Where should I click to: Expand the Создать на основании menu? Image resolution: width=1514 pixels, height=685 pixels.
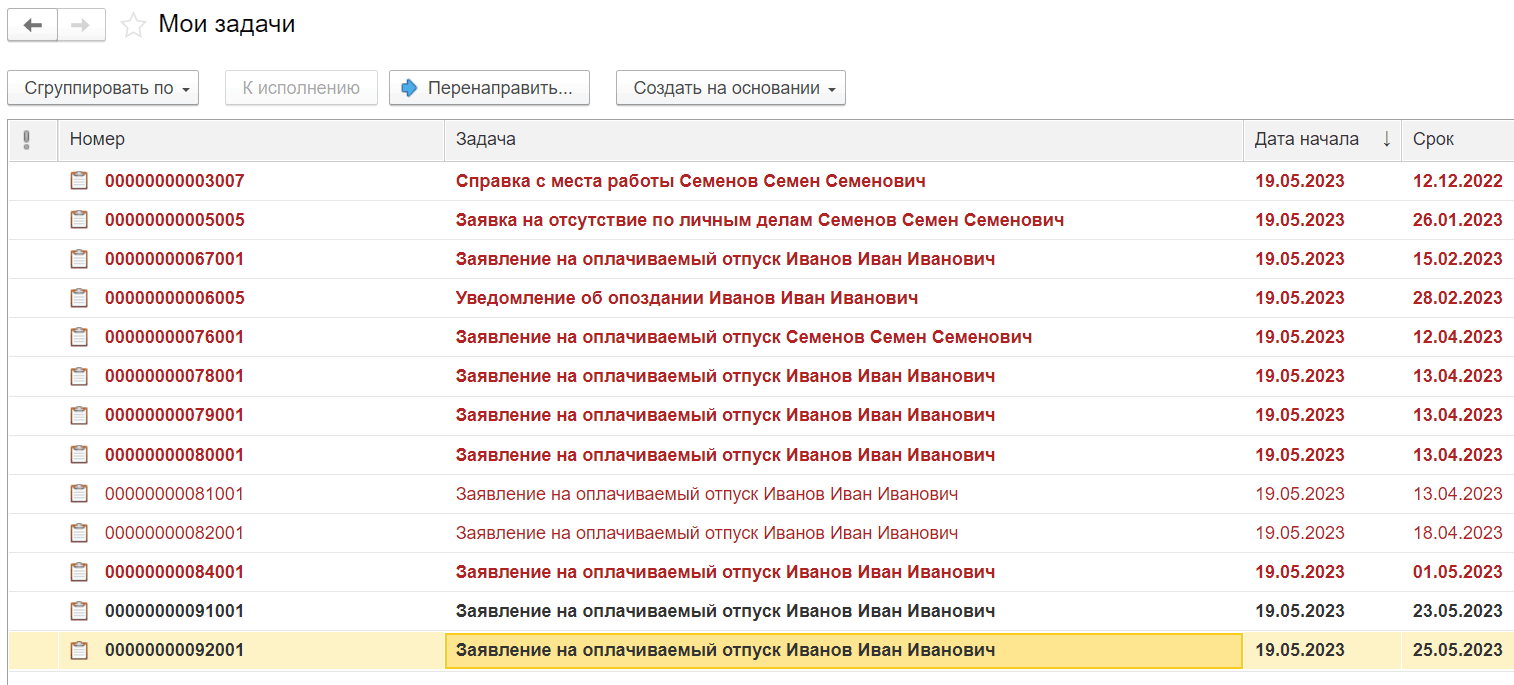coord(731,88)
